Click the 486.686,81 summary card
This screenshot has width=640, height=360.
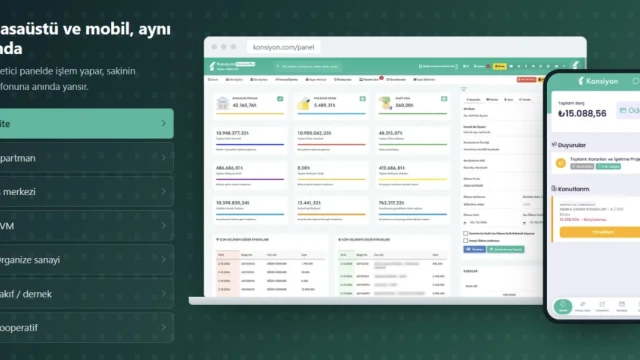(250, 176)
